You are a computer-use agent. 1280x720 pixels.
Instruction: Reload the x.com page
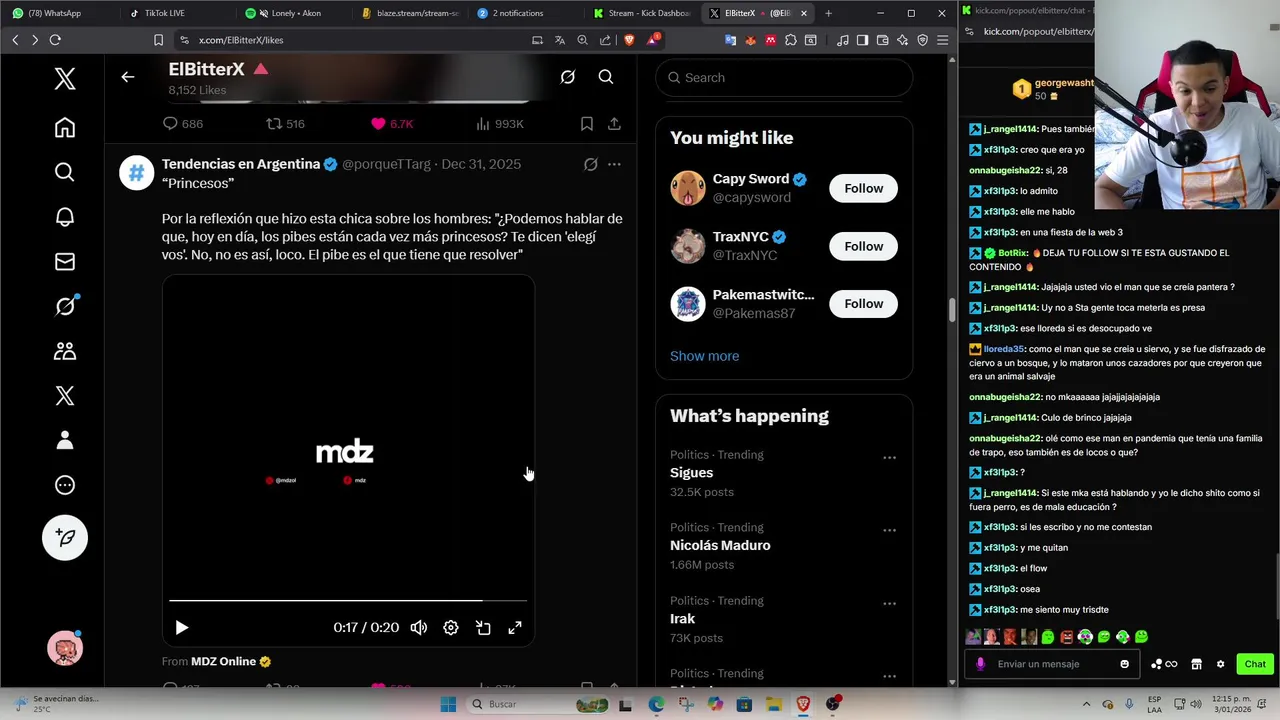pos(55,40)
